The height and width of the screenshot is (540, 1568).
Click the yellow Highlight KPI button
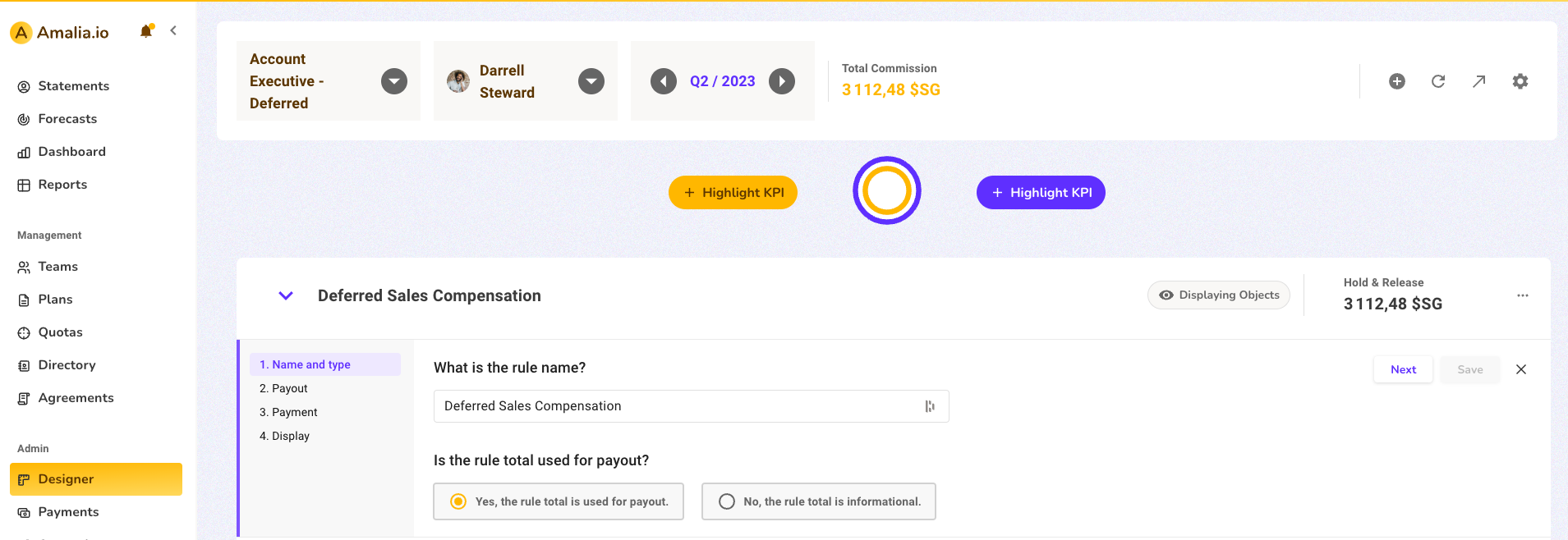tap(733, 193)
